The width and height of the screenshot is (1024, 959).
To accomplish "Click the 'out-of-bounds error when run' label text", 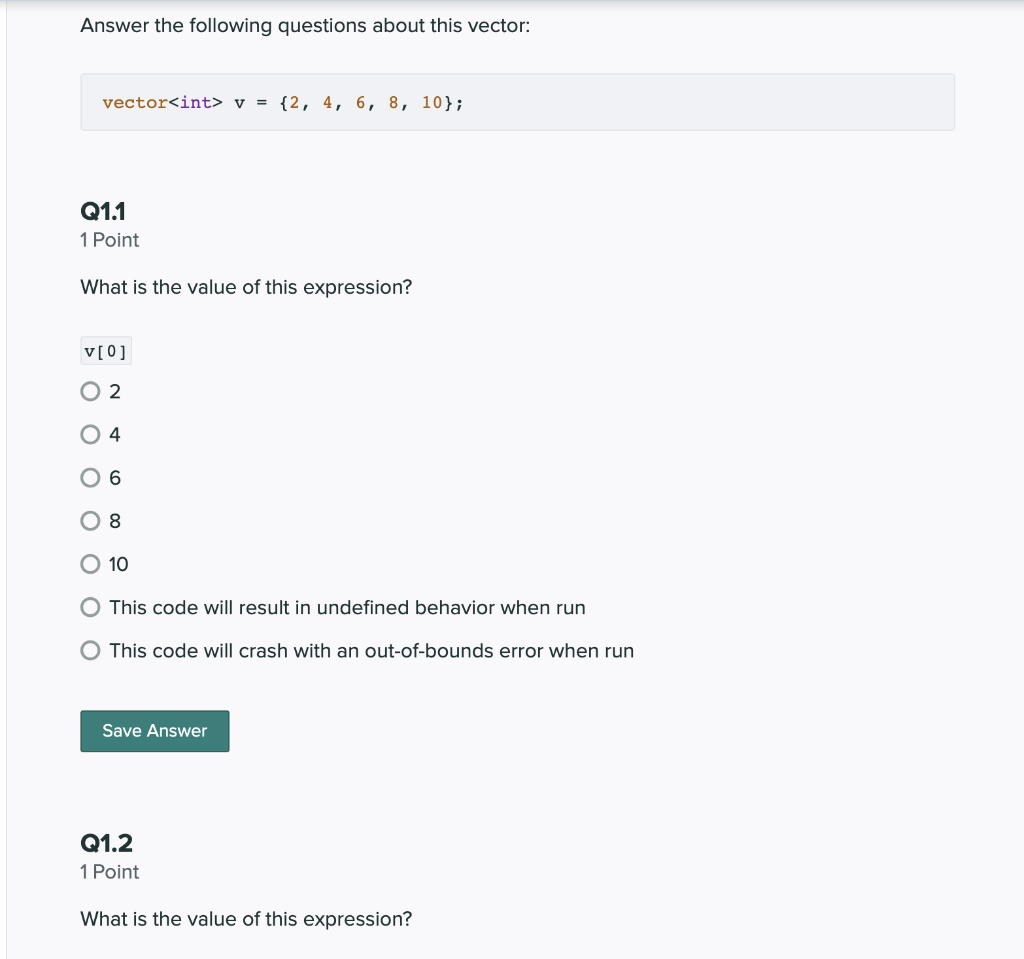I will 499,651.
